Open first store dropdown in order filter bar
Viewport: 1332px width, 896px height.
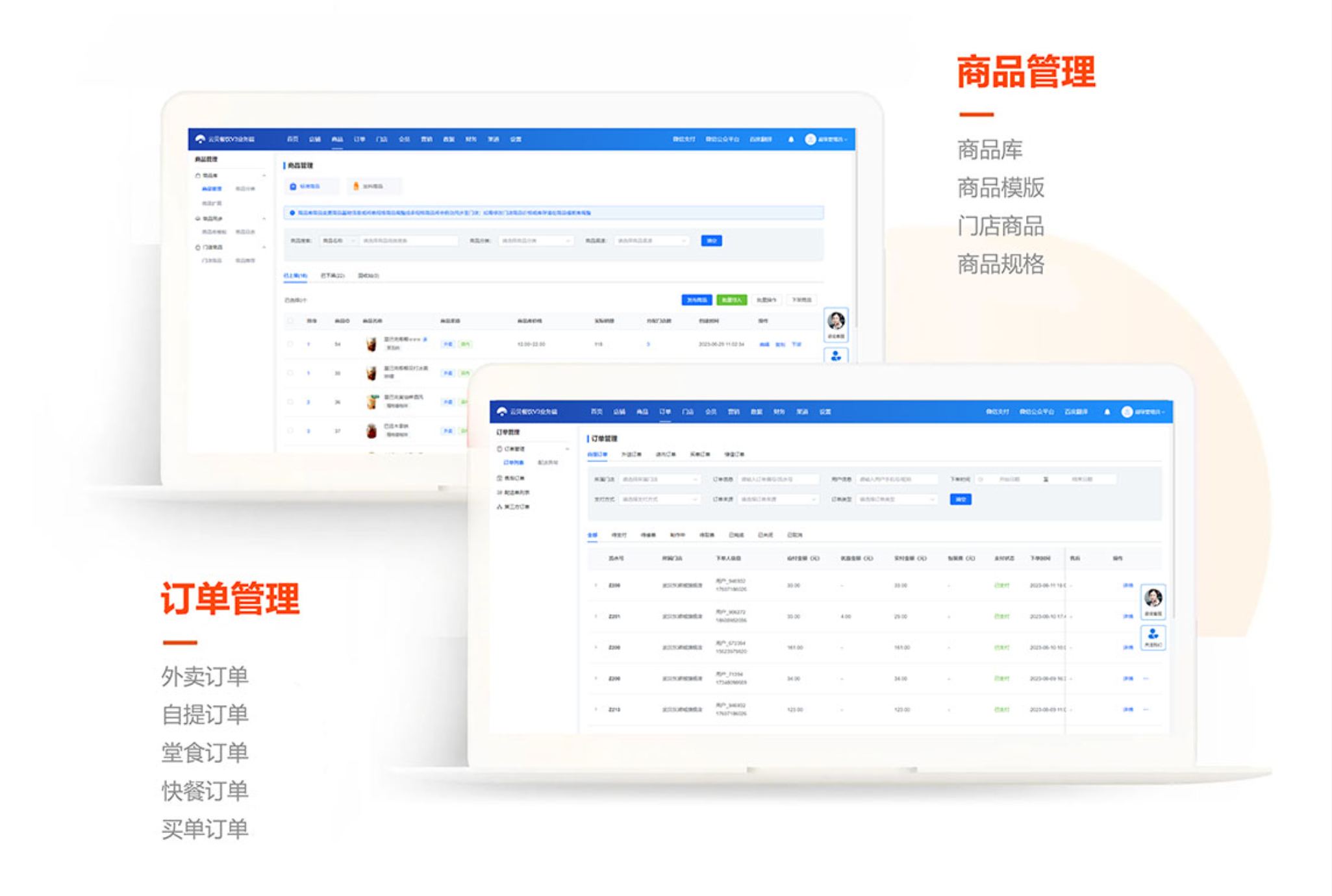659,479
